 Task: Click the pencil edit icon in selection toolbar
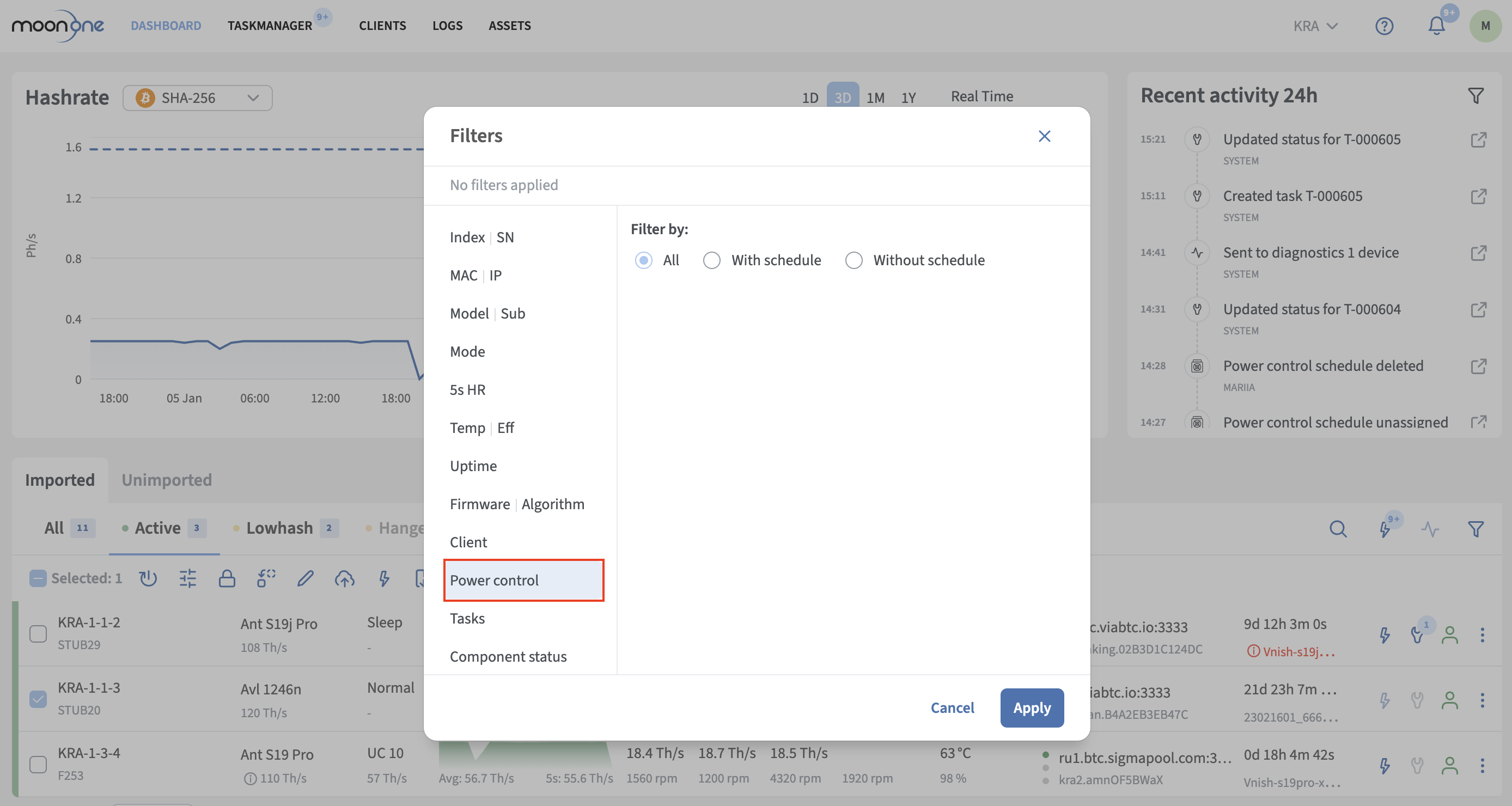(x=305, y=578)
